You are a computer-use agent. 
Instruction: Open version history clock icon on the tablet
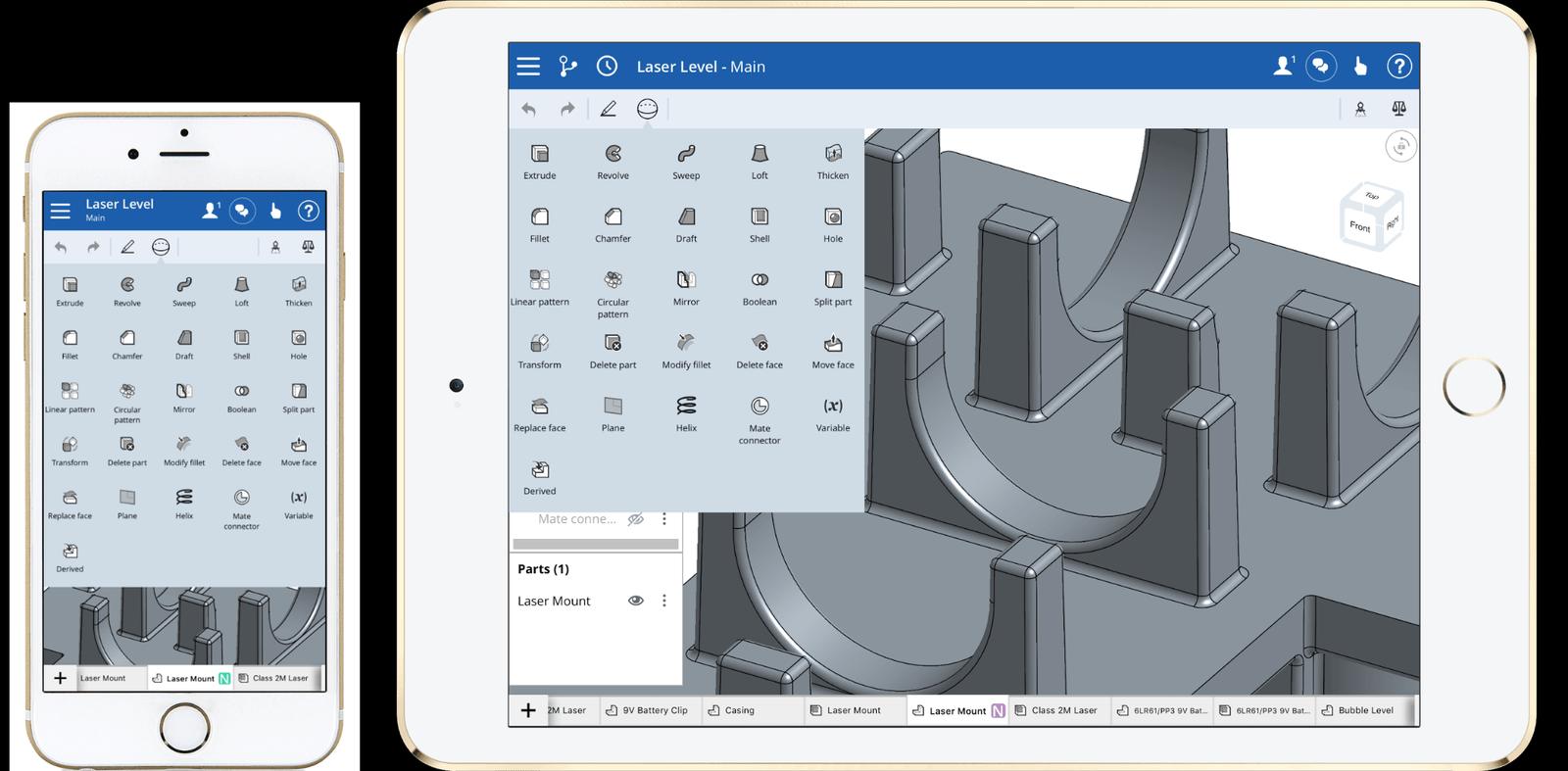[607, 67]
